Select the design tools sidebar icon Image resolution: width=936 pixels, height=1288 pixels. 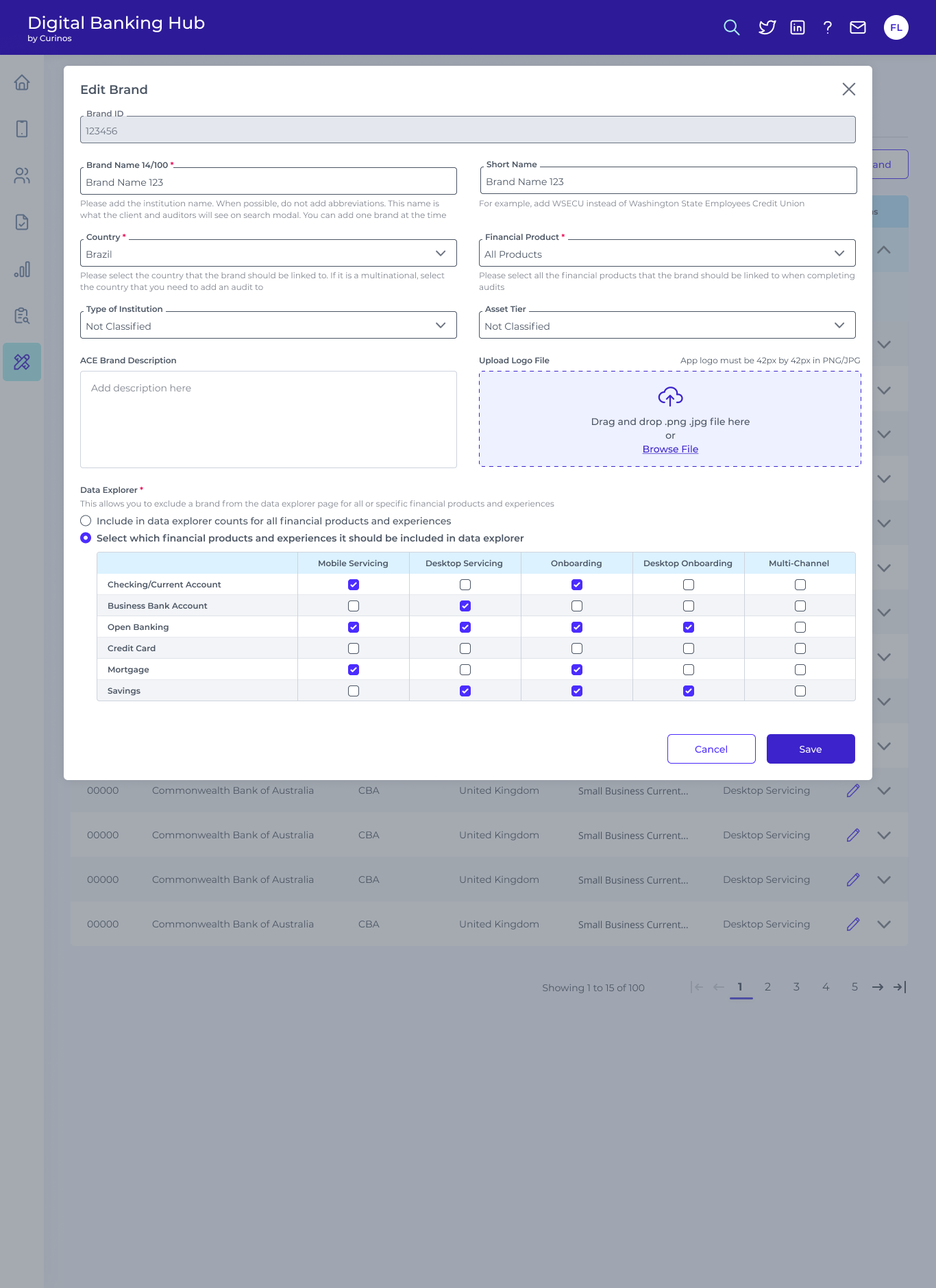(x=22, y=362)
